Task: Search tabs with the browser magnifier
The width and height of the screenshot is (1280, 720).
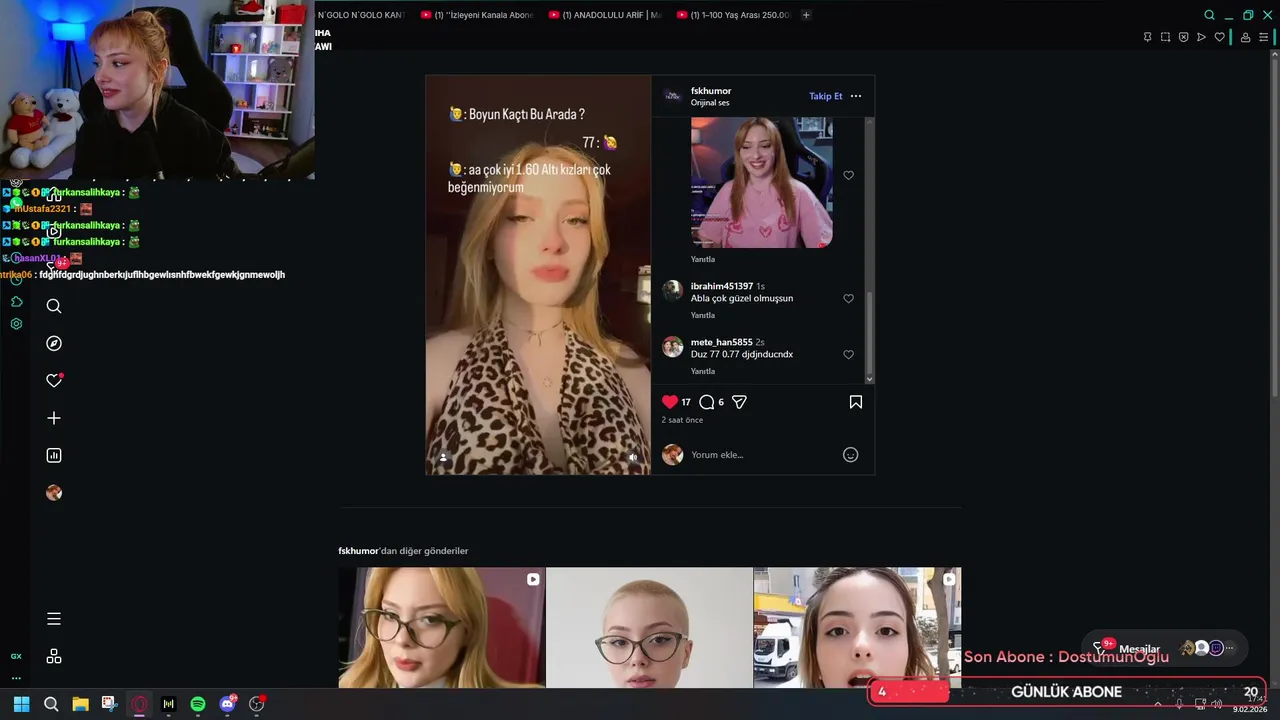Action: 1209,15
